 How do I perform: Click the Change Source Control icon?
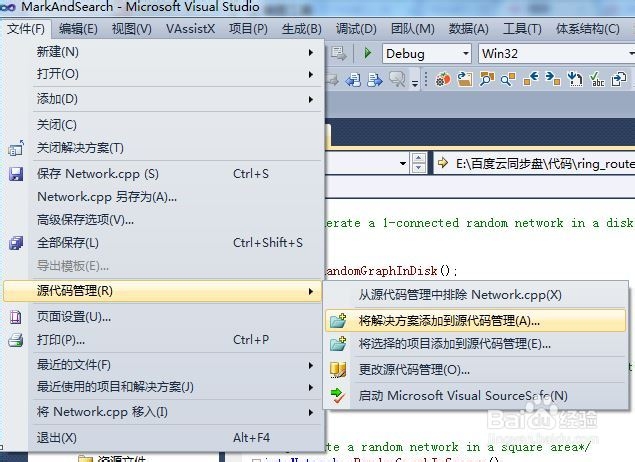point(338,370)
